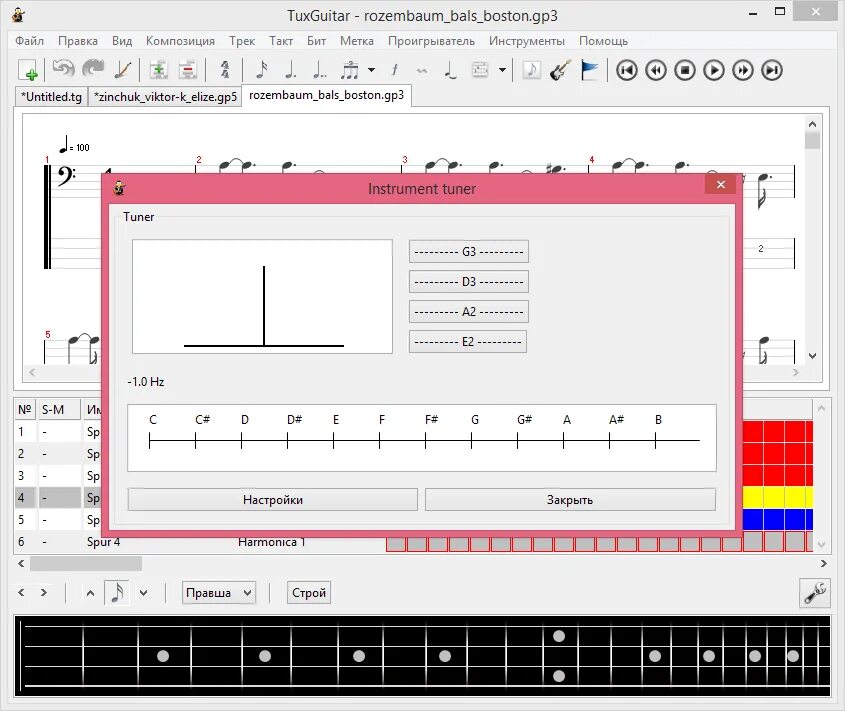Move to next beat with right arrow
Screen dimensions: 845x711
[44, 593]
